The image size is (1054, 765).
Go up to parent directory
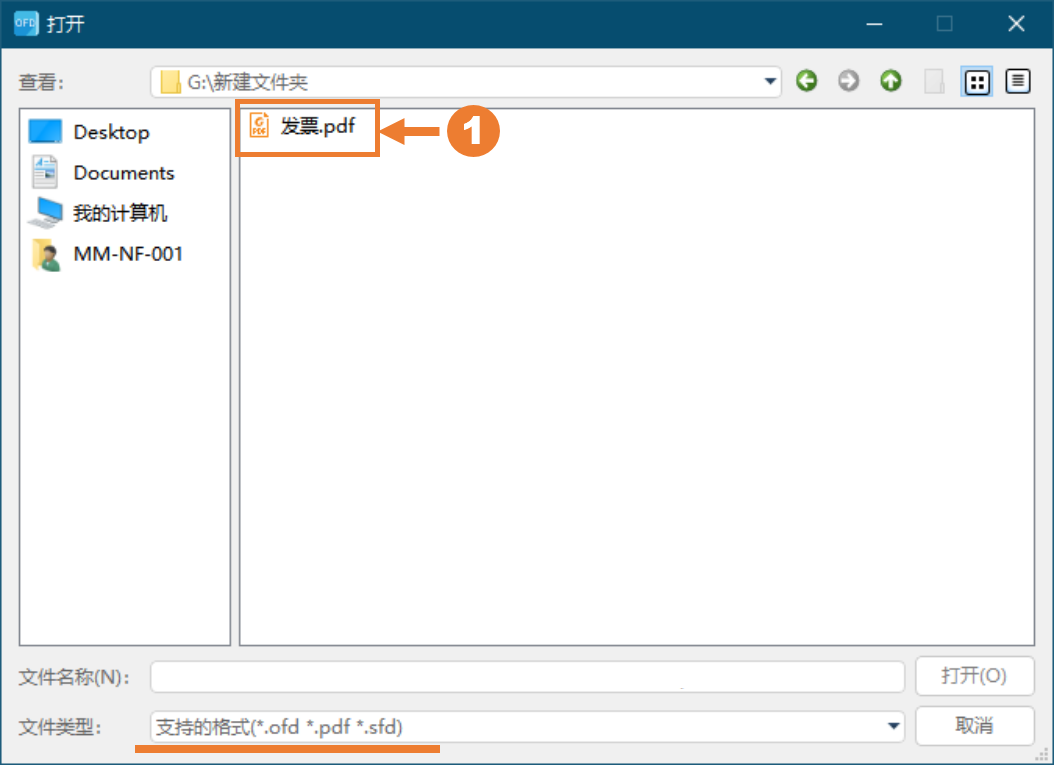click(891, 81)
